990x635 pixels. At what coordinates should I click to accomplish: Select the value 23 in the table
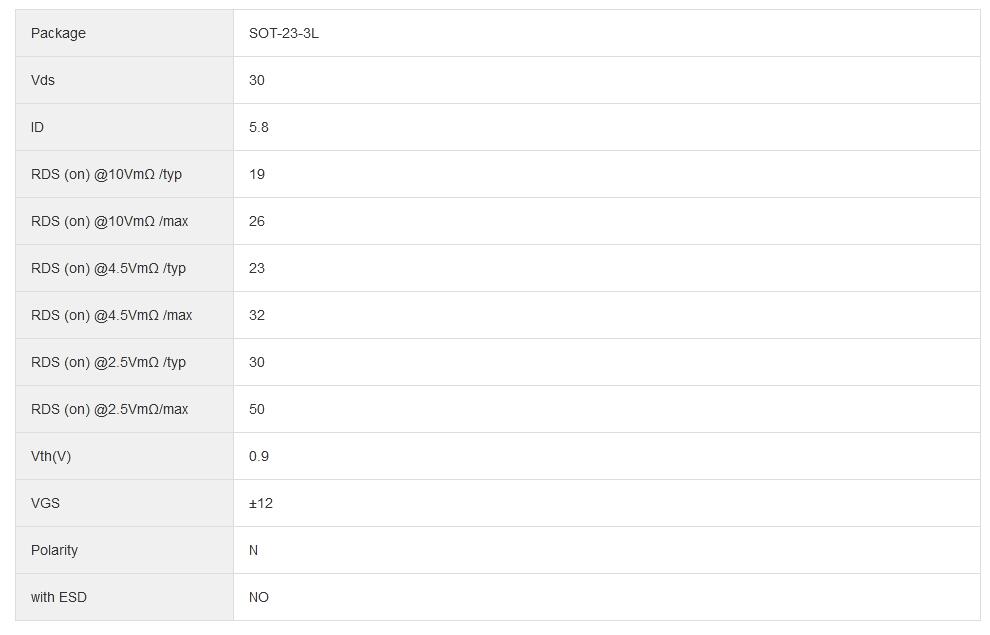tap(257, 268)
